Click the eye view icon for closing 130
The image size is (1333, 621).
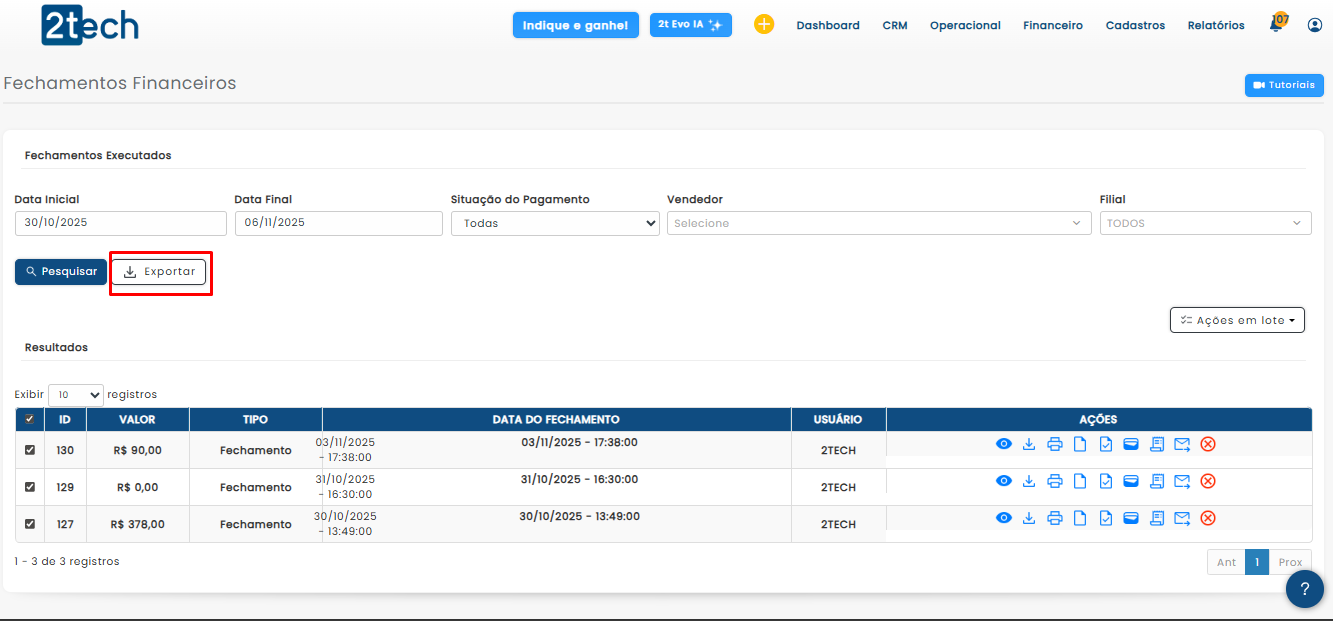coord(1004,444)
